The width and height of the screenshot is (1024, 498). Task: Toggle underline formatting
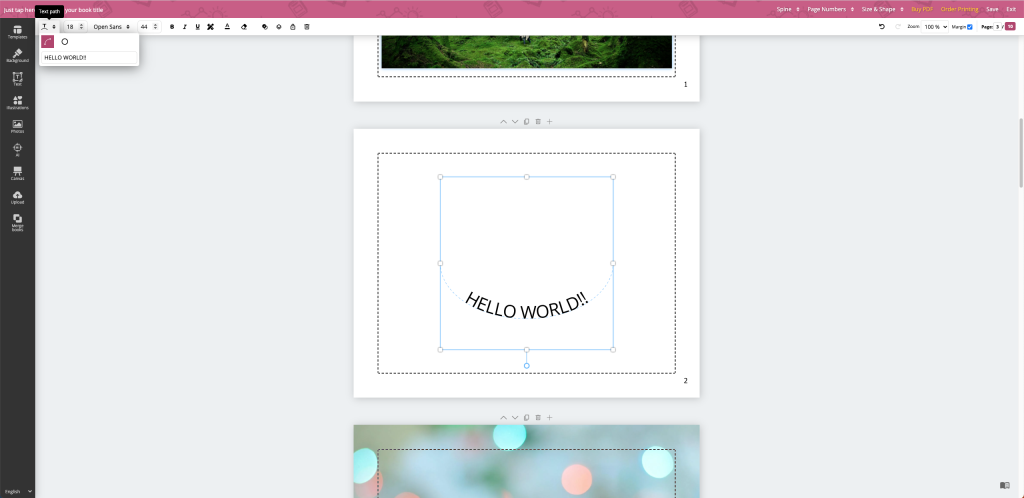(x=197, y=27)
